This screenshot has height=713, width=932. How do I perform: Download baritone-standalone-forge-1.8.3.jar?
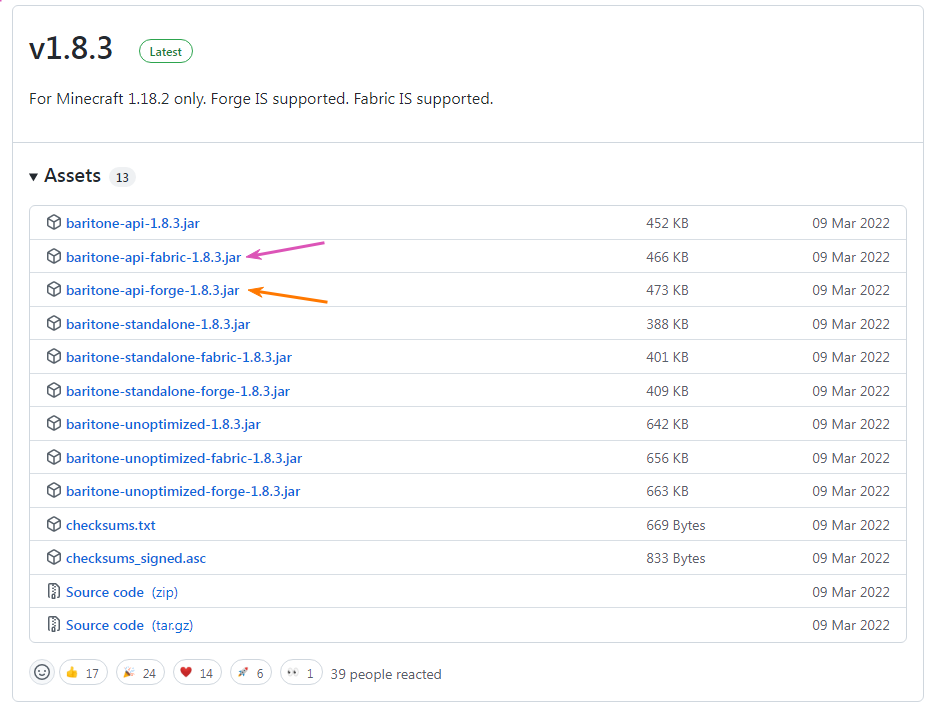click(x=178, y=392)
